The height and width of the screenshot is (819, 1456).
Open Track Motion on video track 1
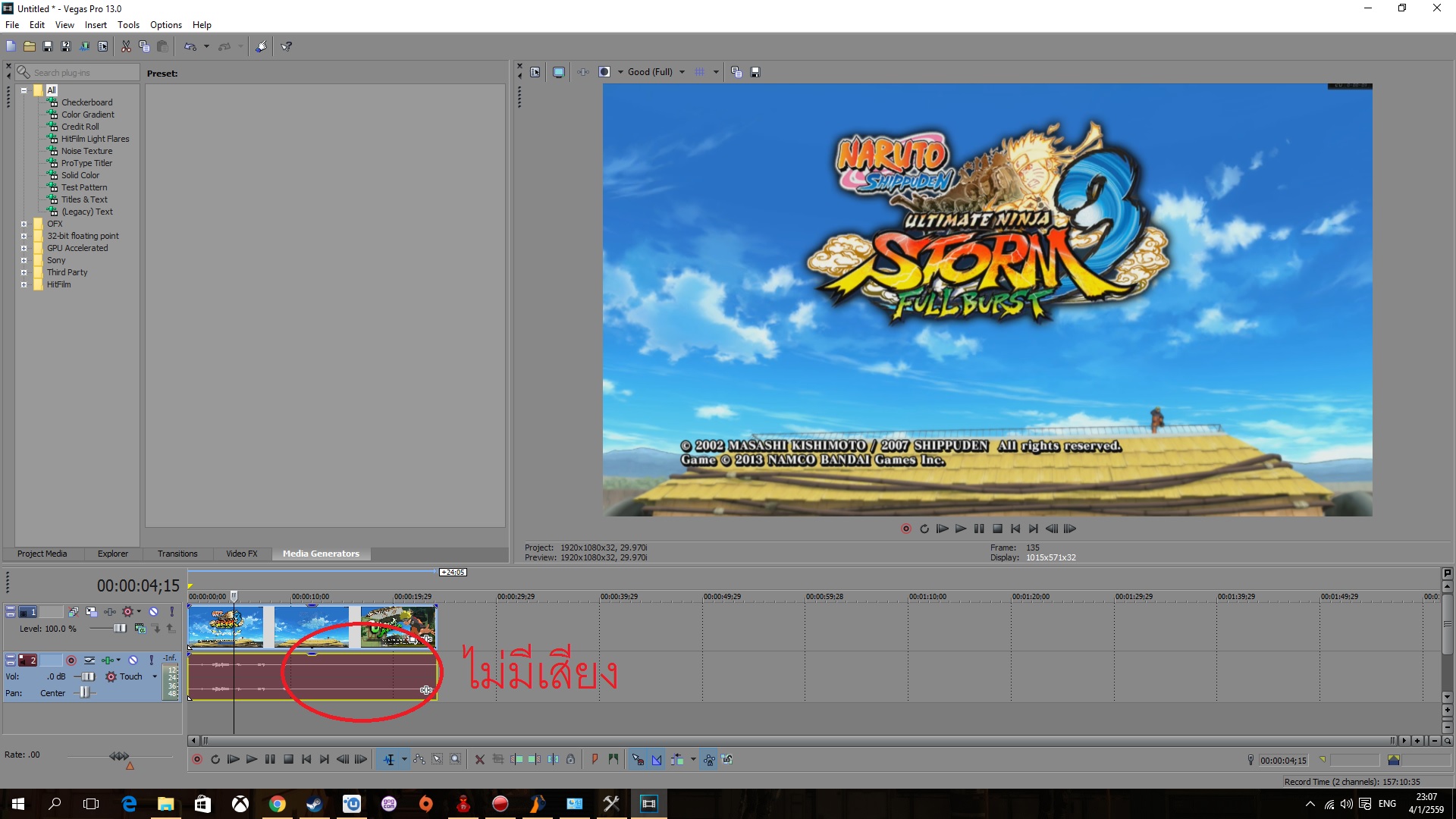(x=91, y=611)
